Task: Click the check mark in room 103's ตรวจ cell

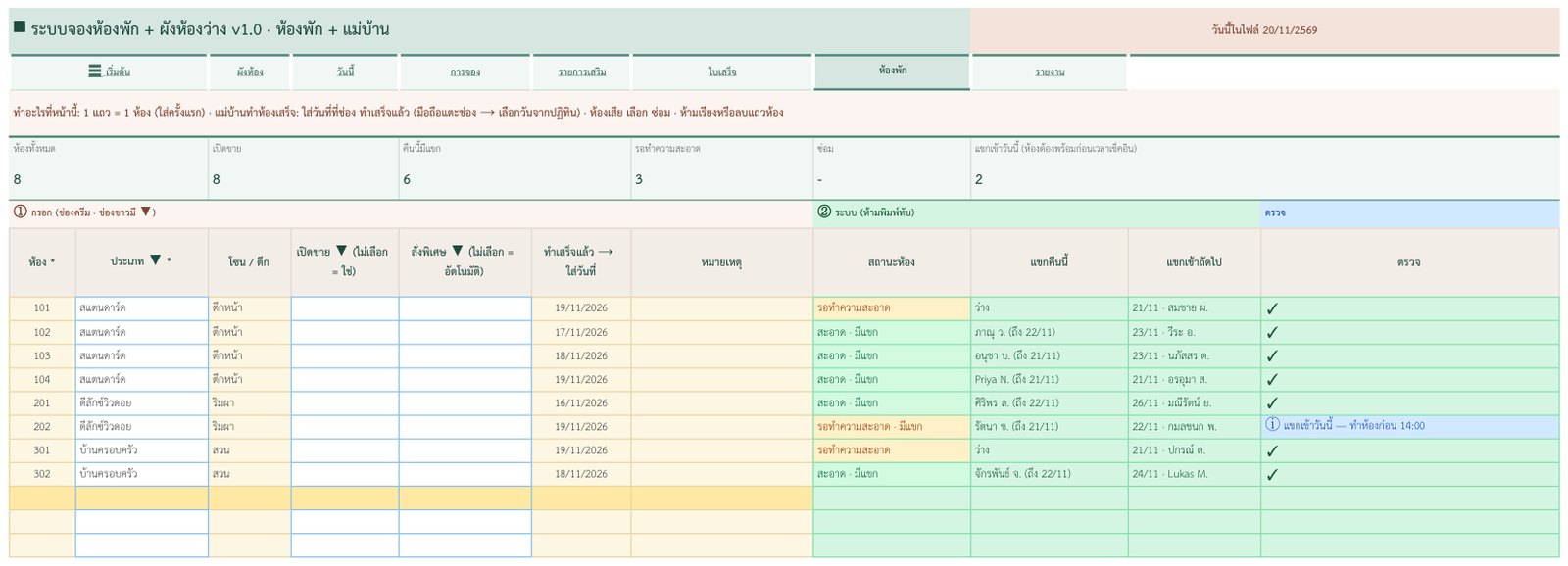Action: click(x=1272, y=355)
